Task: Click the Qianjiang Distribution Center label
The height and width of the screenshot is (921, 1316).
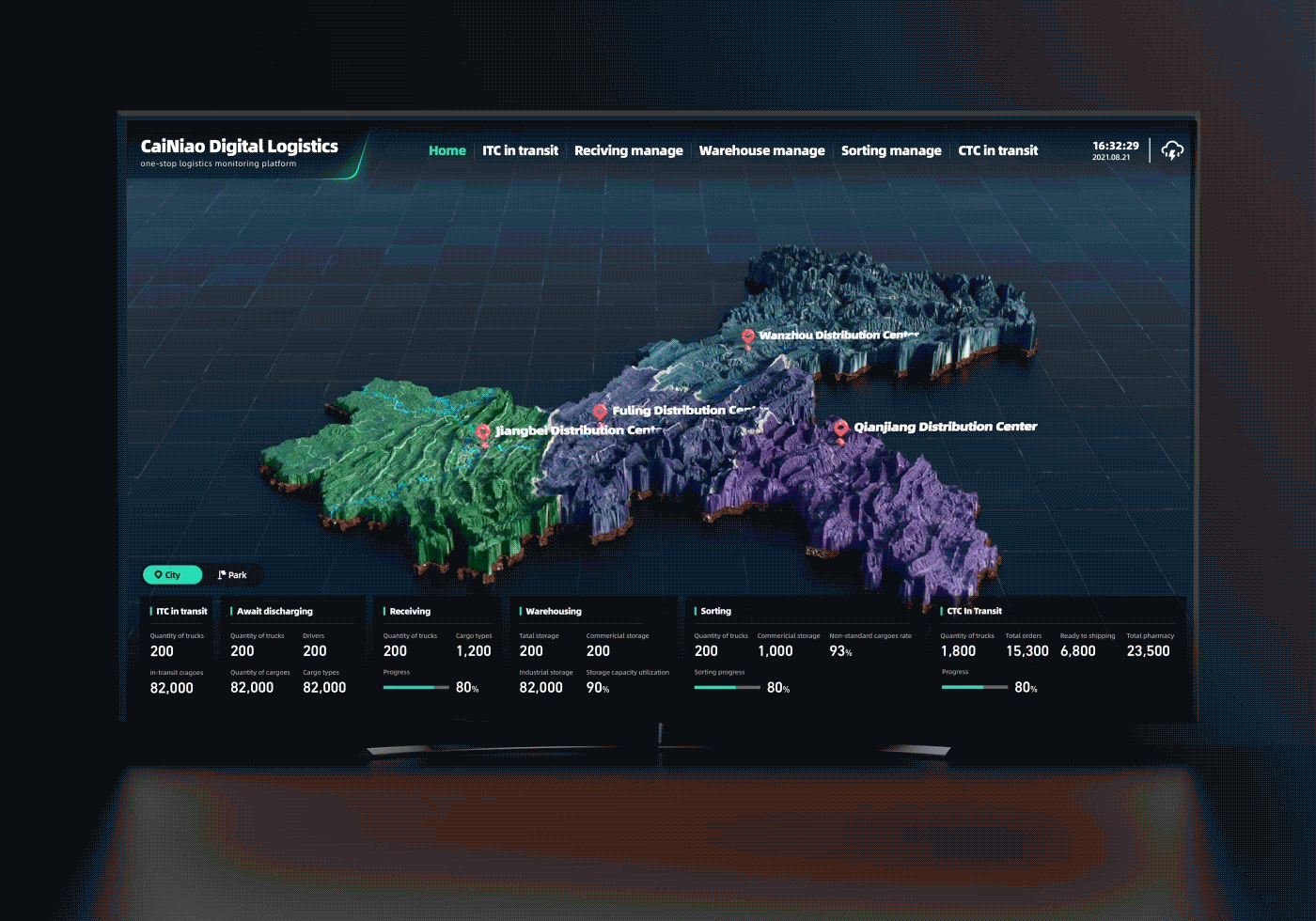Action: (945, 427)
